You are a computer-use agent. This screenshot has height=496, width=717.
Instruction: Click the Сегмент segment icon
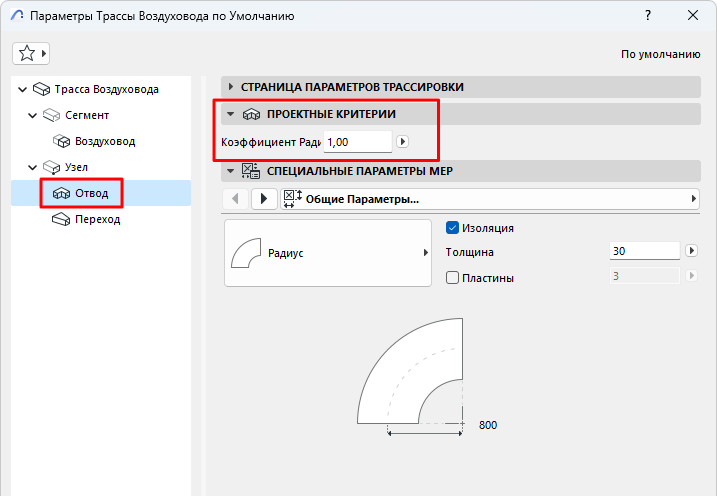(x=52, y=115)
